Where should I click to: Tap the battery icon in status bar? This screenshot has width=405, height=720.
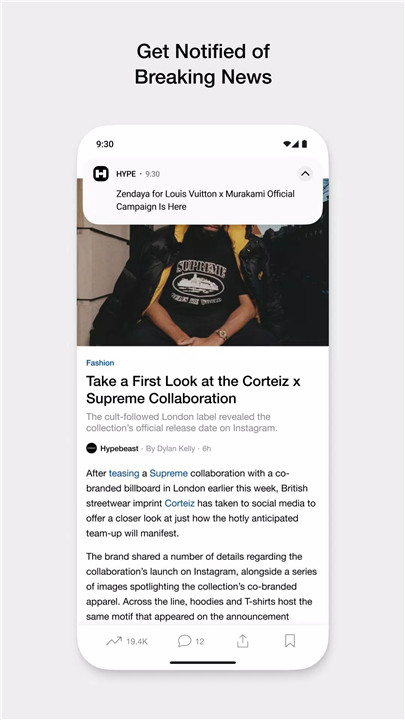(304, 144)
